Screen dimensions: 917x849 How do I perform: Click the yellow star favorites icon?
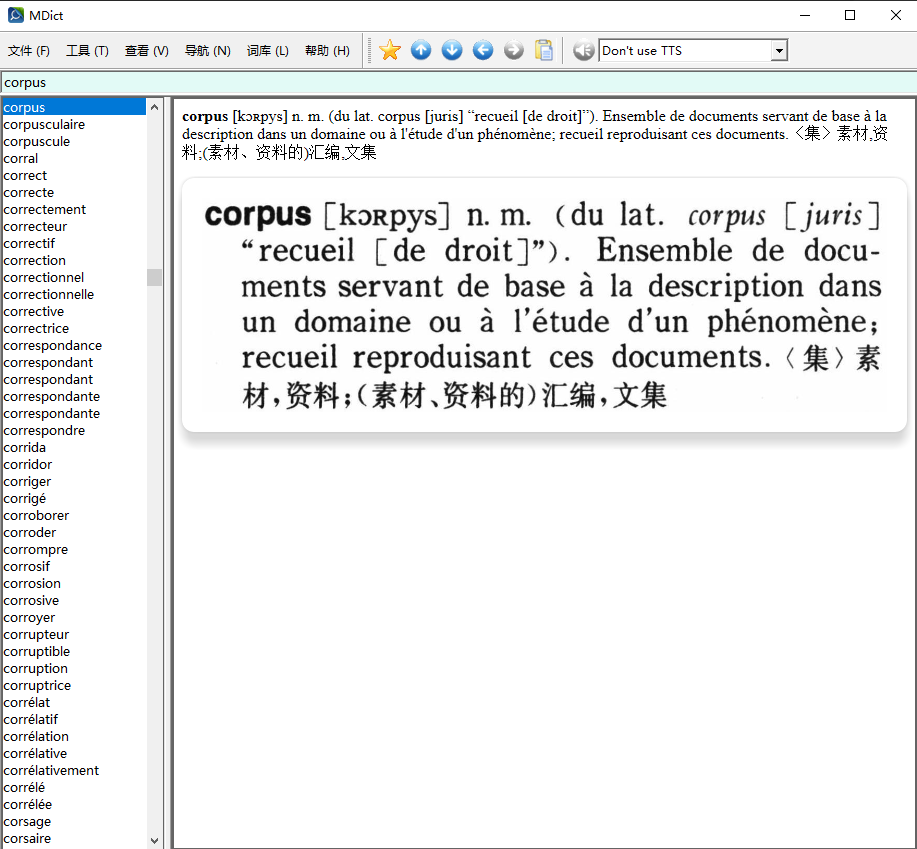tap(390, 50)
